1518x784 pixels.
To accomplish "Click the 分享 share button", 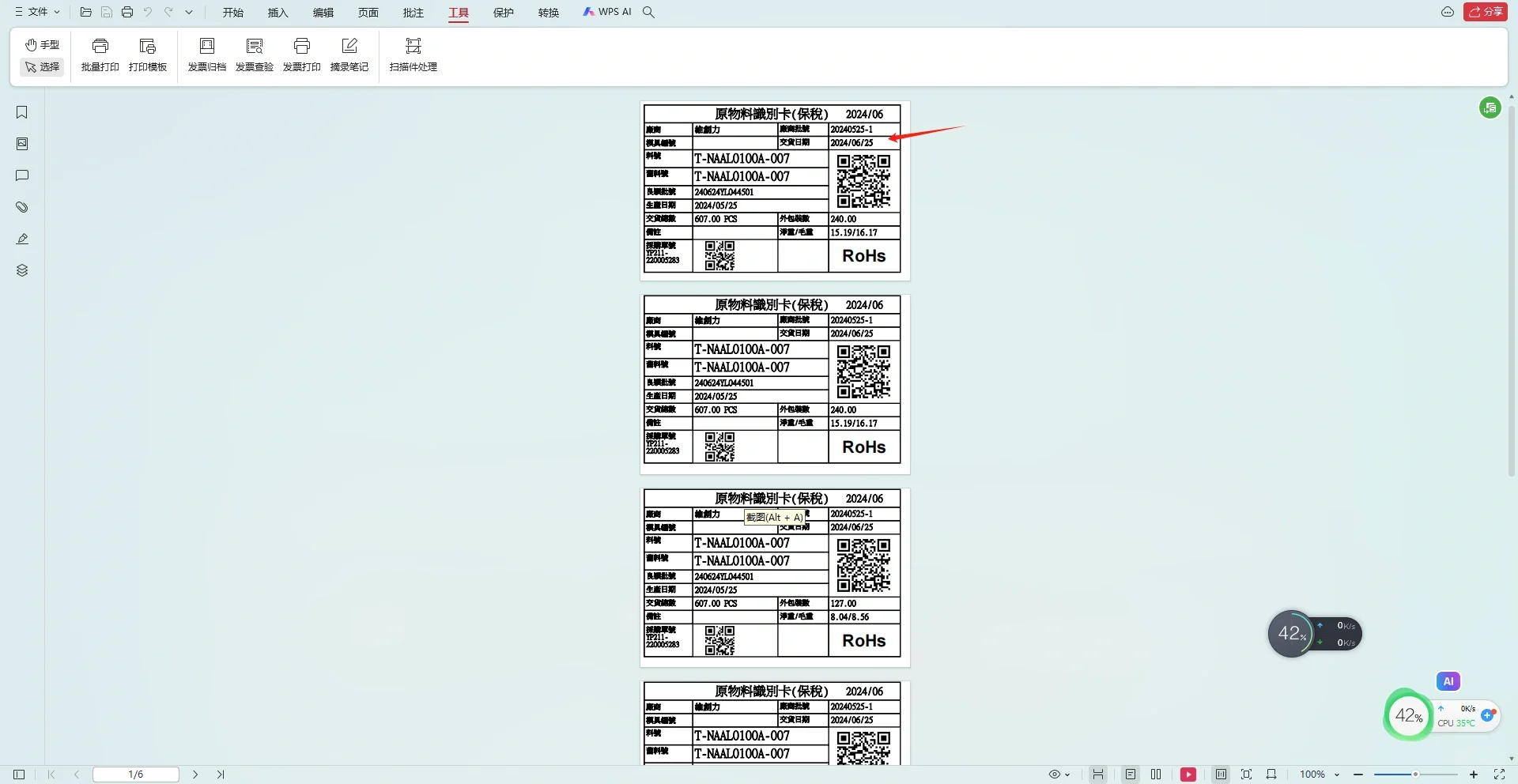I will click(x=1486, y=12).
